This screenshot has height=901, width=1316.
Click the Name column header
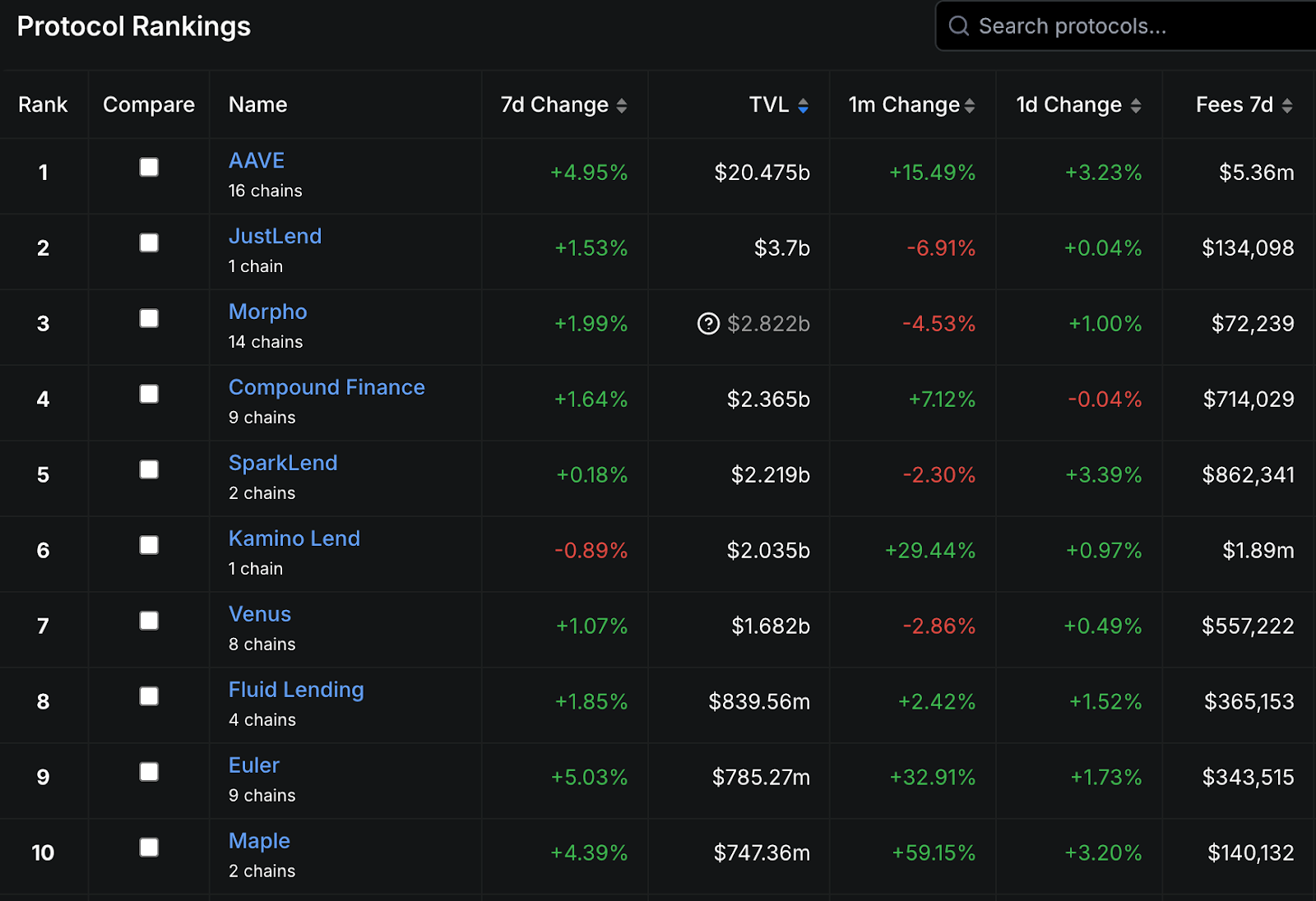point(257,105)
